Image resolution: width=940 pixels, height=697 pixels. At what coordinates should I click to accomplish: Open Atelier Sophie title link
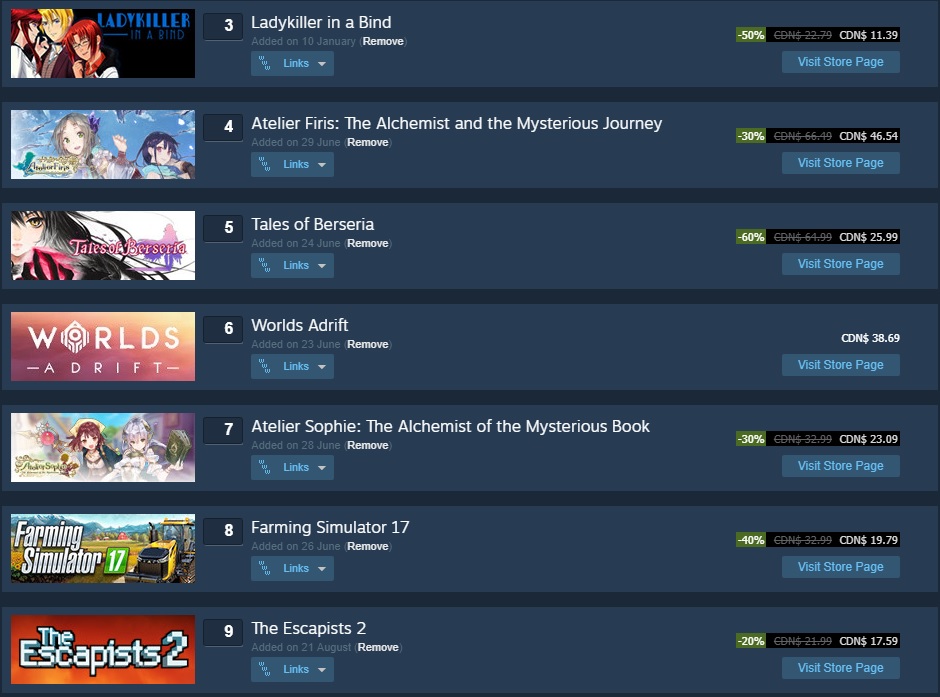click(x=450, y=426)
